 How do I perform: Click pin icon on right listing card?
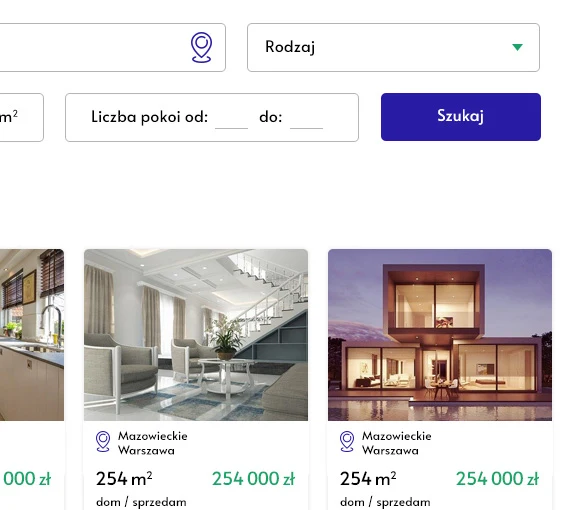click(x=347, y=442)
